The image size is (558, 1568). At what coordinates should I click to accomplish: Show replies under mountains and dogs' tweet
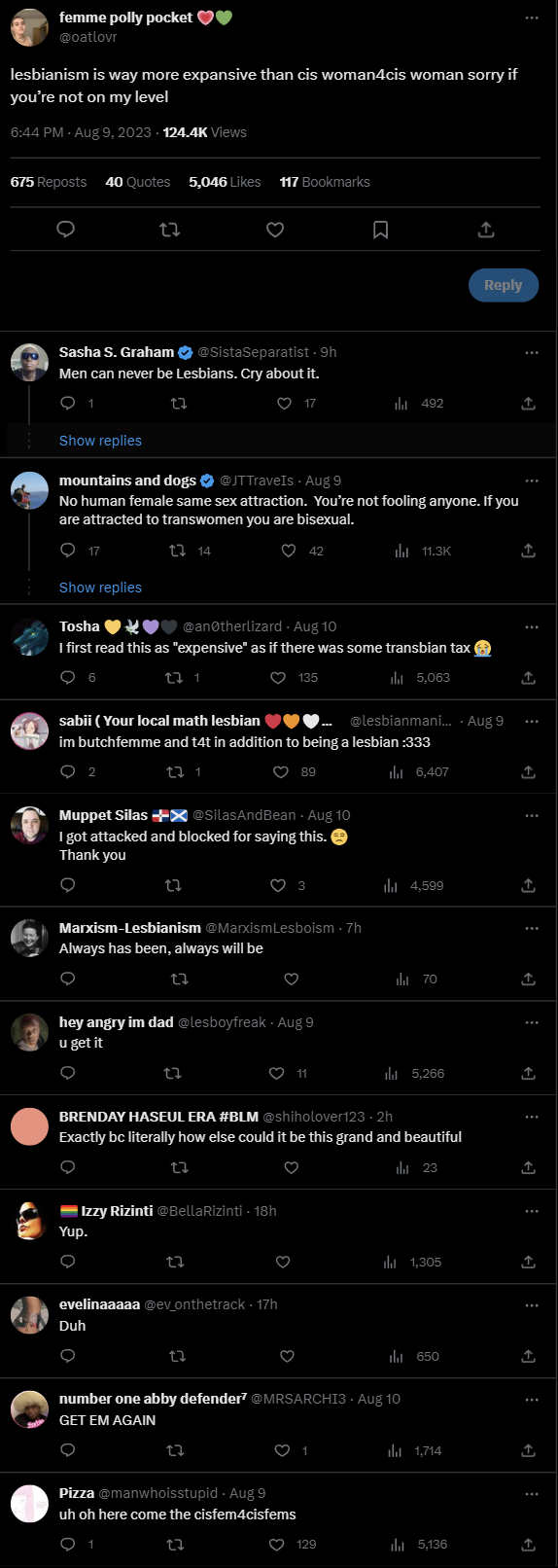click(100, 588)
